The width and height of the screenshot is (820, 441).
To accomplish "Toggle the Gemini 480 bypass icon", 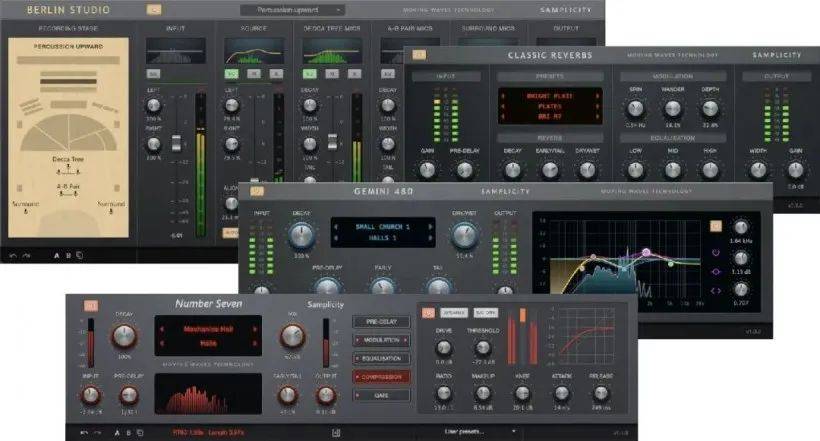I will [x=258, y=191].
